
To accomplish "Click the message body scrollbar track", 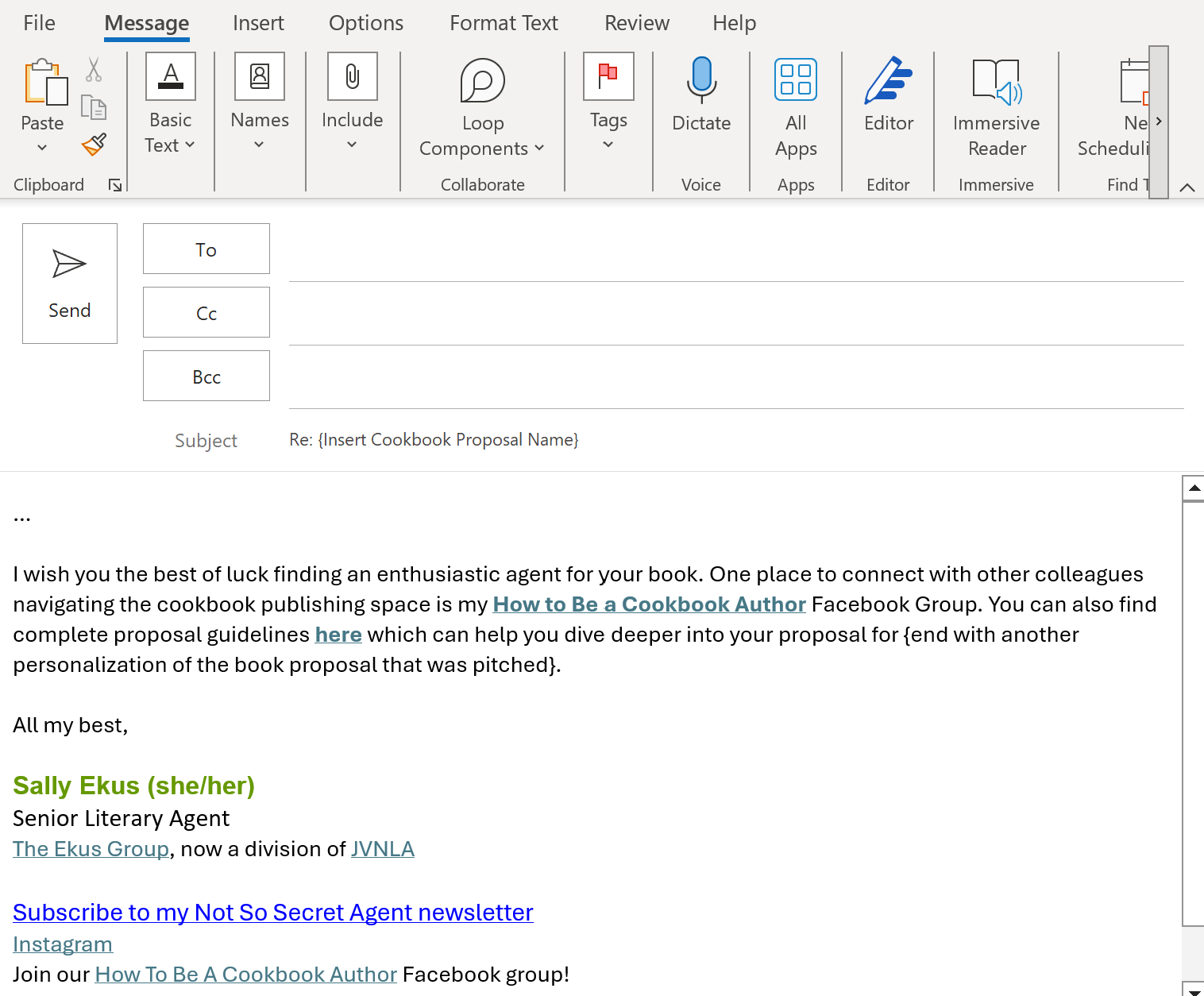I will pyautogui.click(x=1194, y=953).
